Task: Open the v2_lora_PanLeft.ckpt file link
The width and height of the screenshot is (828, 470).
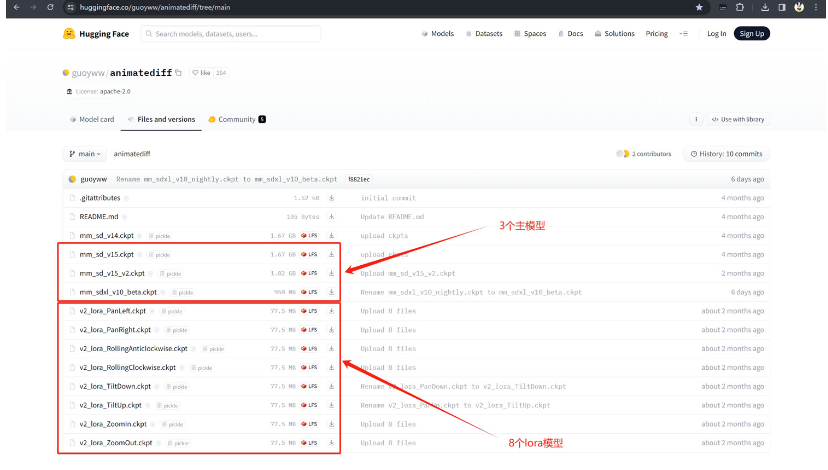Action: [112, 311]
